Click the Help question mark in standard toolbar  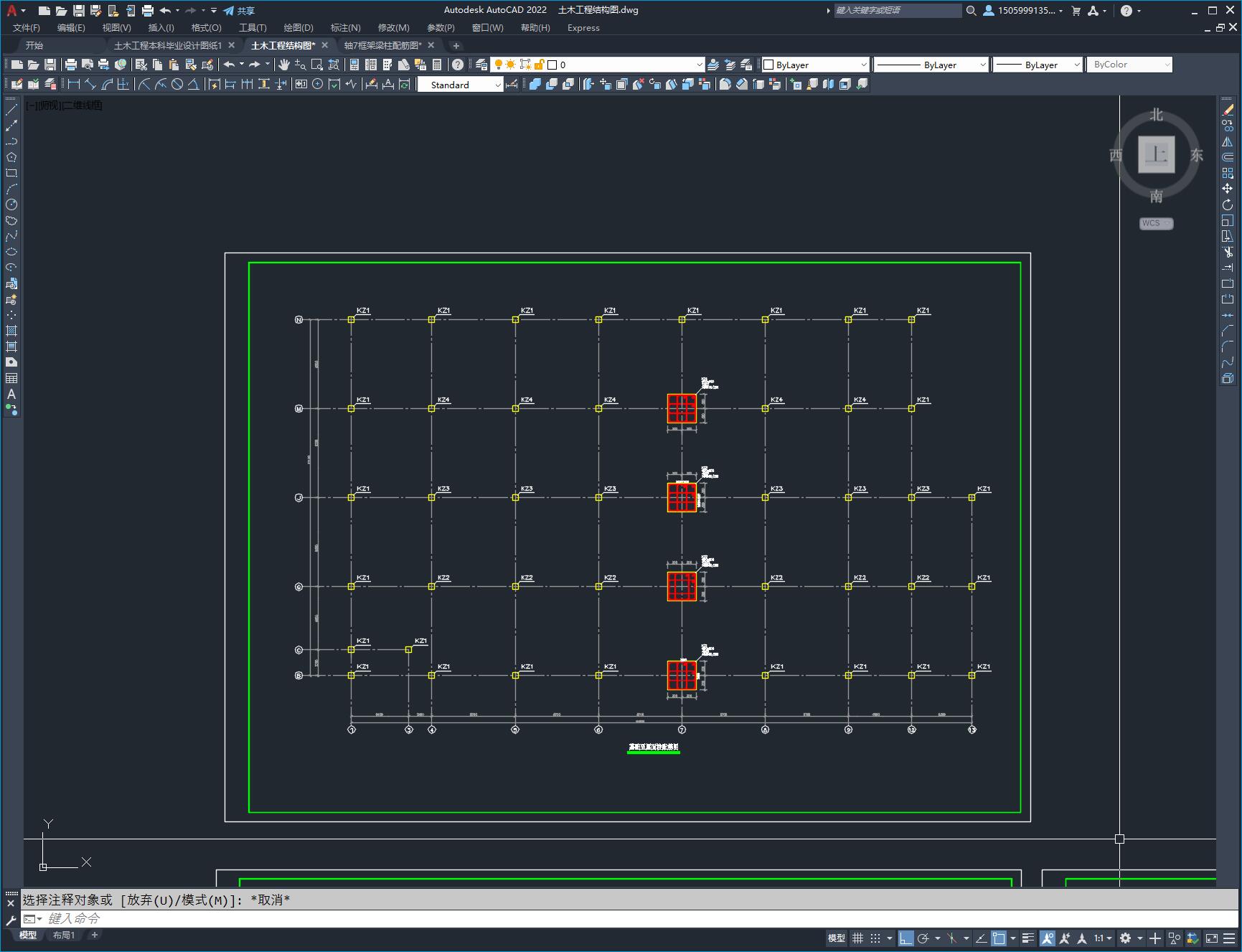(x=458, y=65)
